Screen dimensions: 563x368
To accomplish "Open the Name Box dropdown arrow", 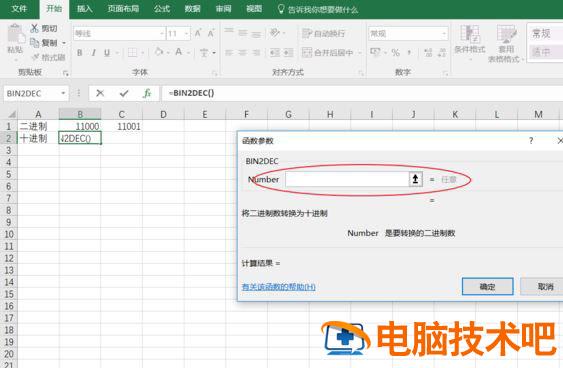I will [63, 93].
